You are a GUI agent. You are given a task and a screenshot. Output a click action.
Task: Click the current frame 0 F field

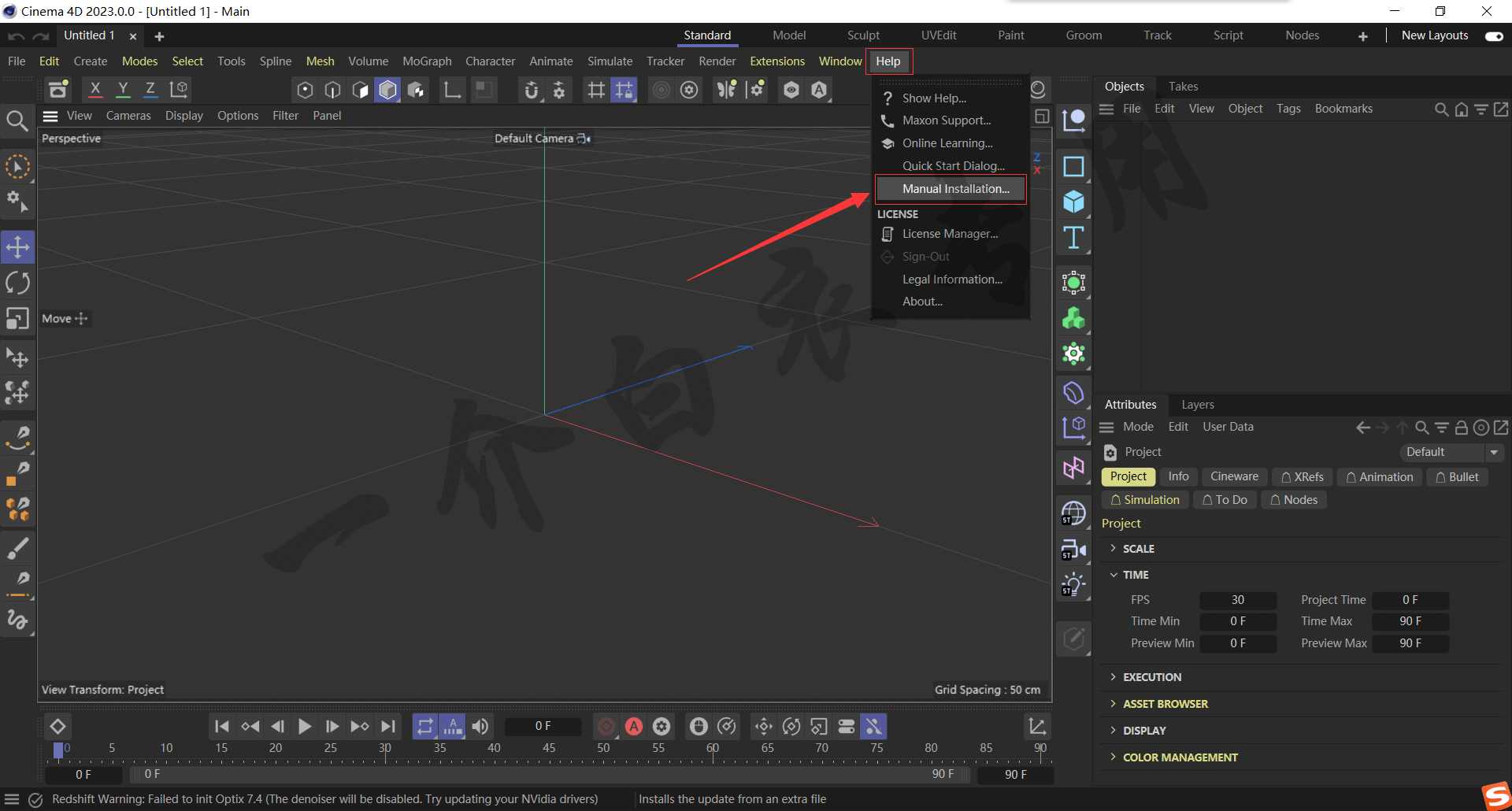pos(543,726)
